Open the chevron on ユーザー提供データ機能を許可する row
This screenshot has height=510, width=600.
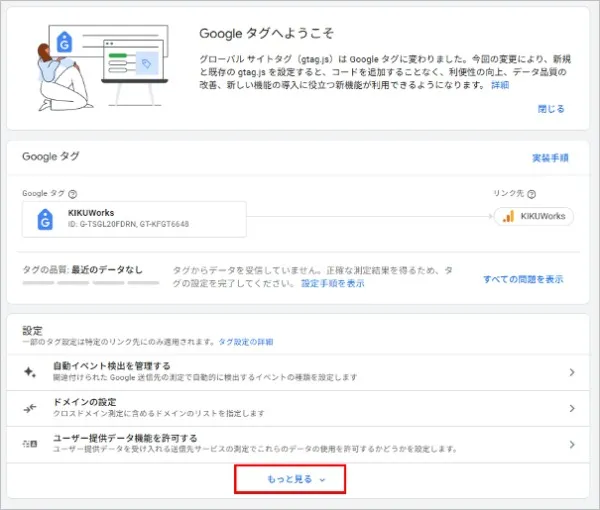point(571,444)
